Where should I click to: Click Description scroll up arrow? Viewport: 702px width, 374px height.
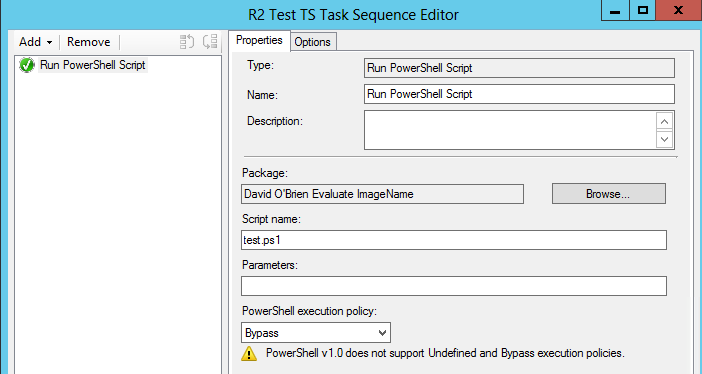[x=665, y=121]
